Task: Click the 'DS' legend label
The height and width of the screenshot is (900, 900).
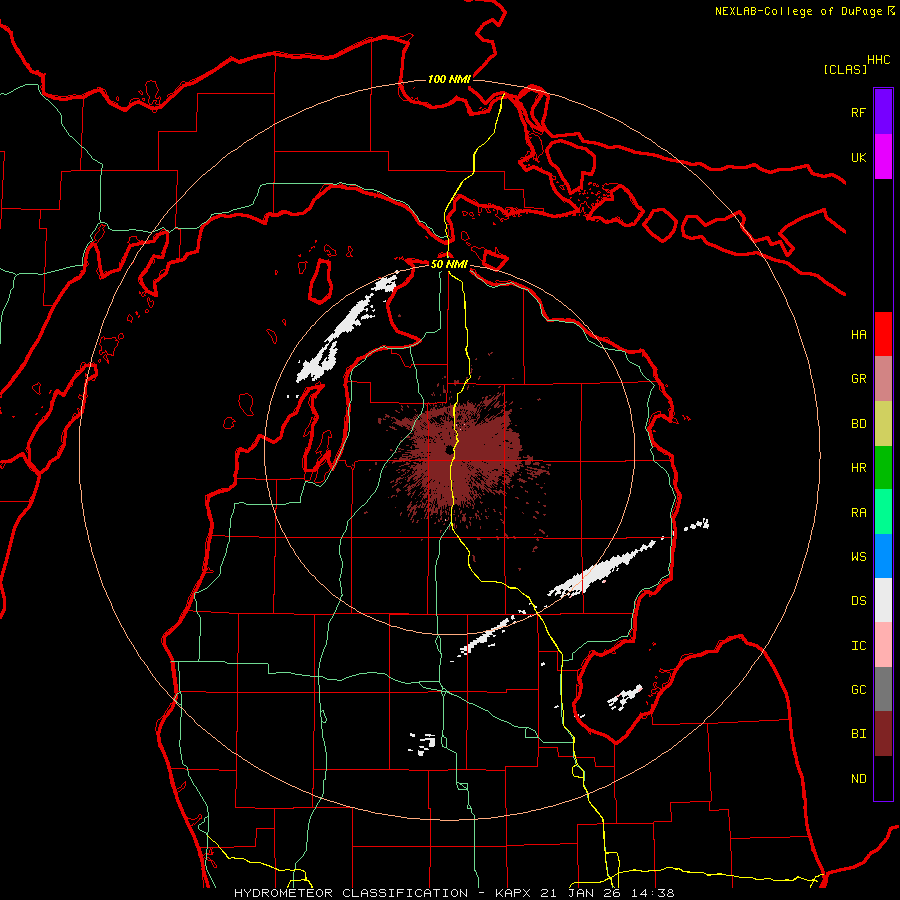Action: (x=858, y=601)
